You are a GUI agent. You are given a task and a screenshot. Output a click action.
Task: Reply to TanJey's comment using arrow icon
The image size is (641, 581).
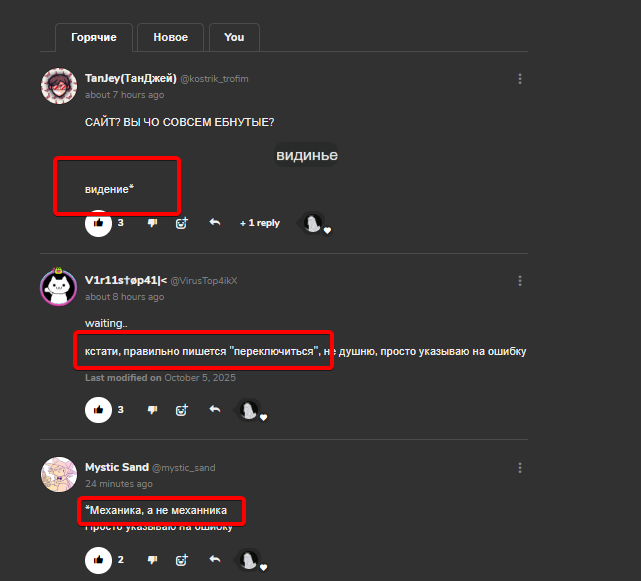(215, 222)
